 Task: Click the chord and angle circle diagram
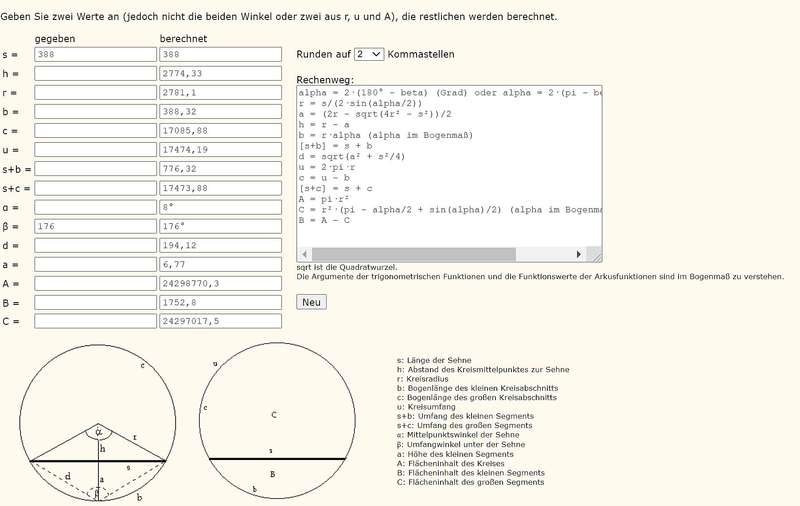click(98, 423)
